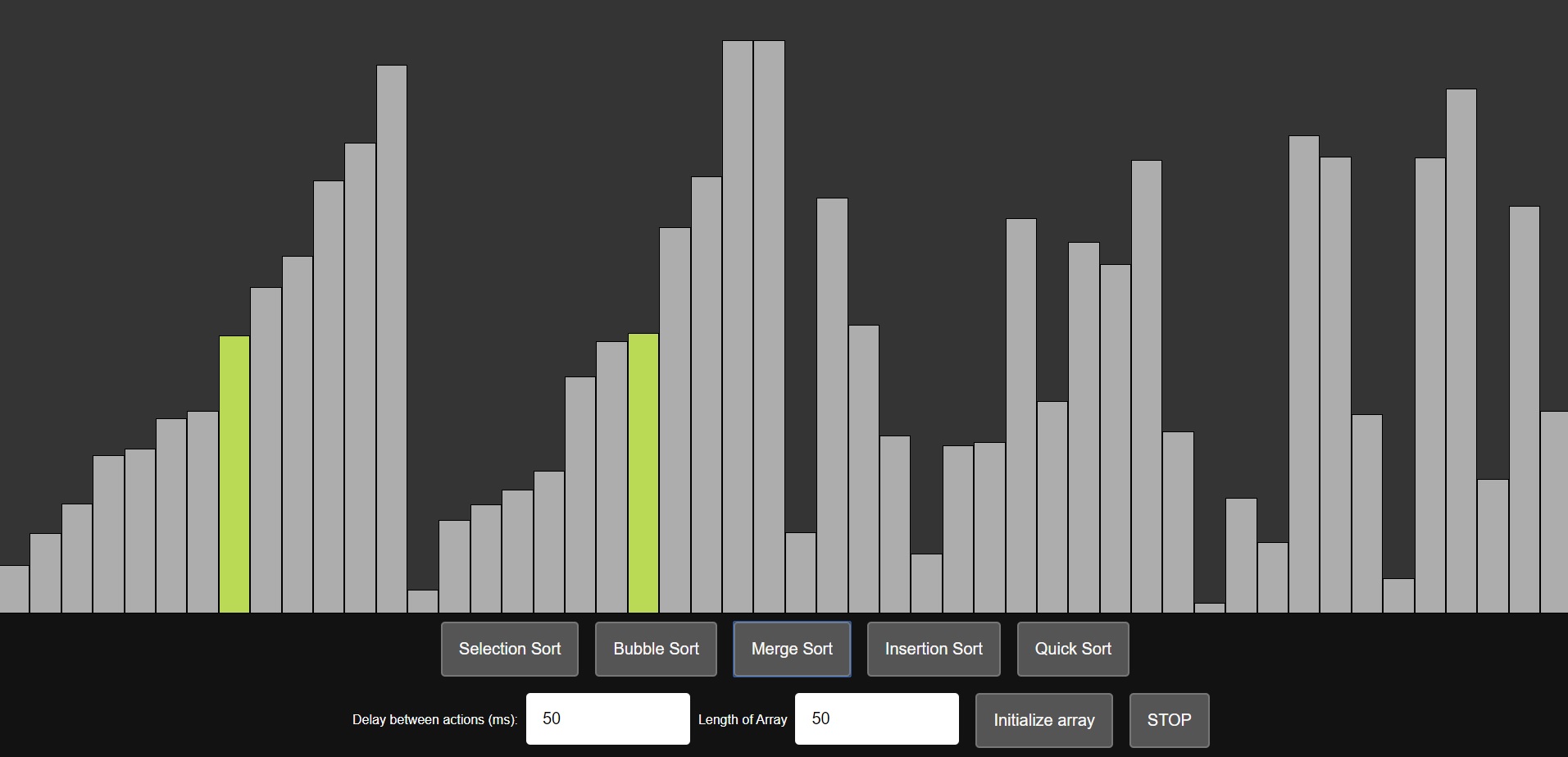Halt sorting with the STOP button
The width and height of the screenshot is (1568, 757).
coord(1168,720)
